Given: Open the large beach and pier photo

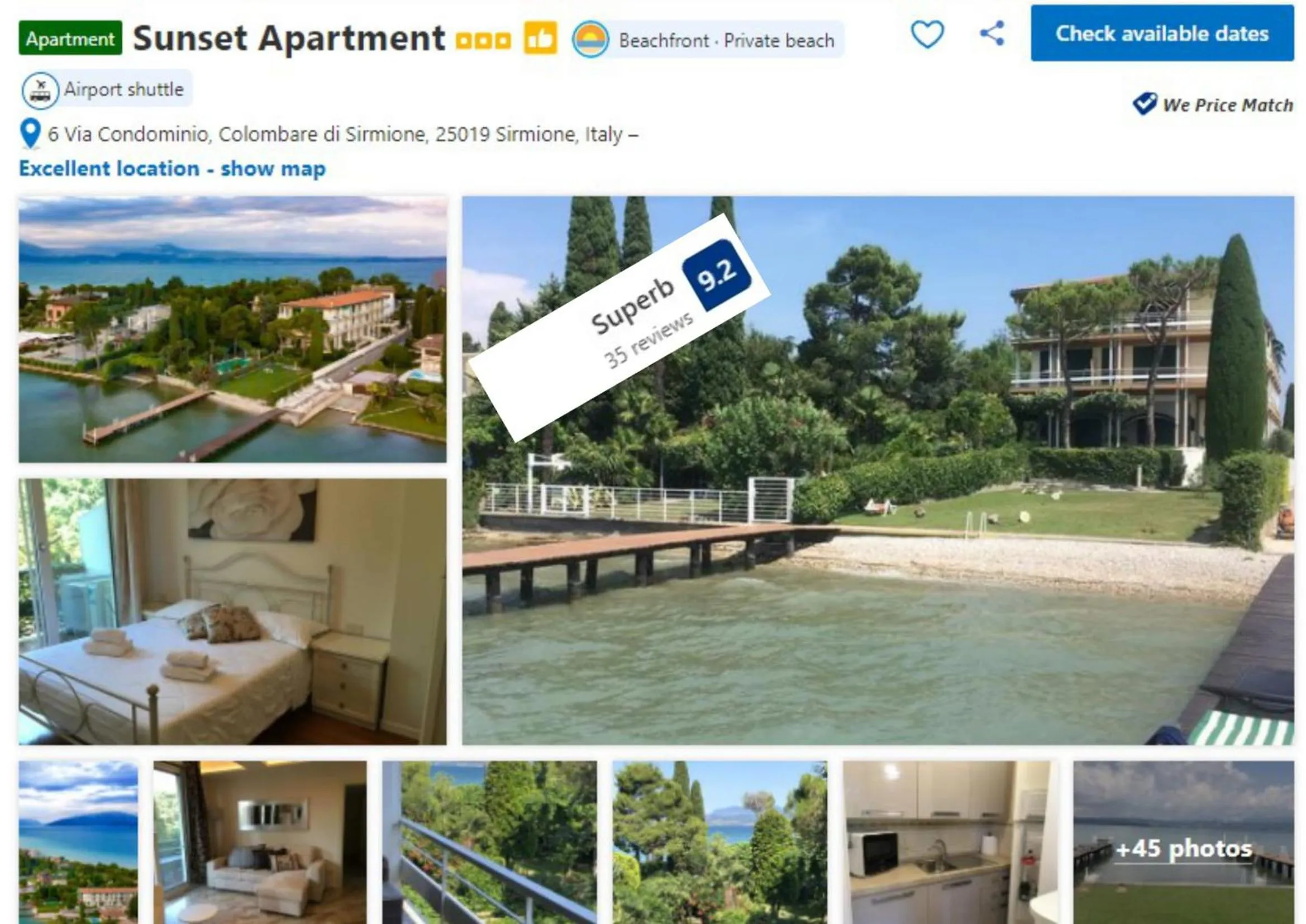Looking at the screenshot, I should [878, 470].
